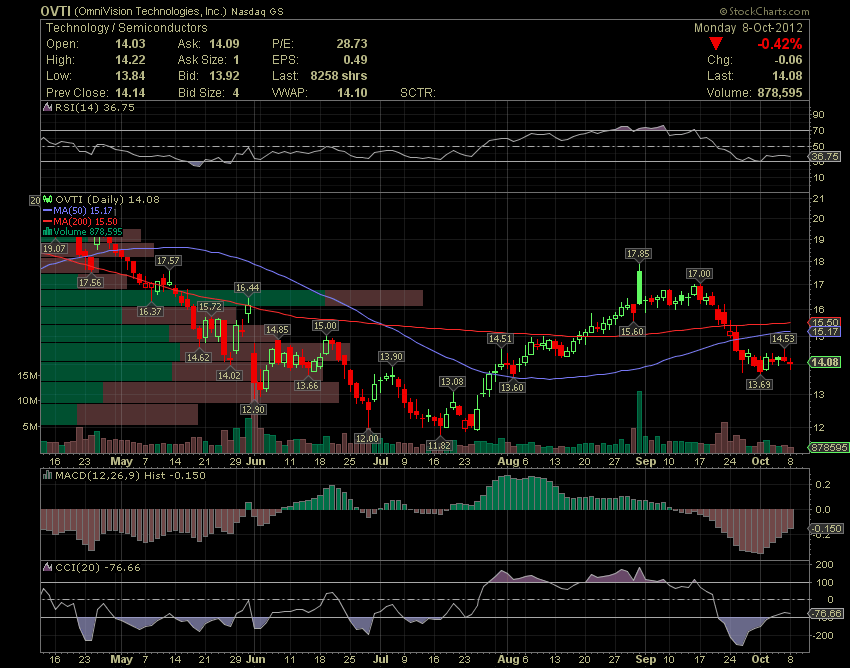This screenshot has width=850, height=668.
Task: Click the 13.08 price label
Action: coord(452,381)
